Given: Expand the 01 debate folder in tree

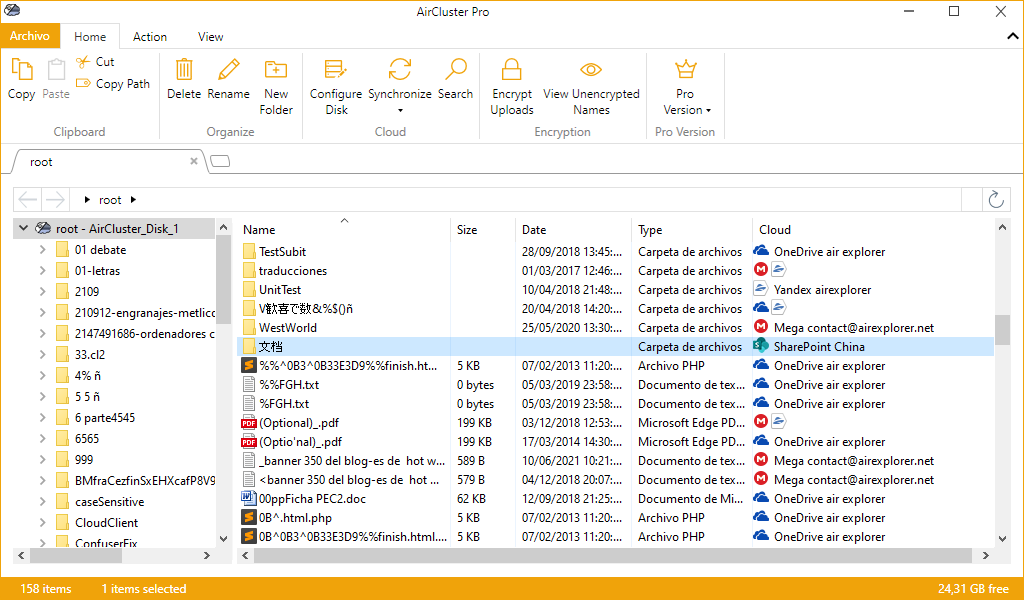Looking at the screenshot, I should (42, 249).
